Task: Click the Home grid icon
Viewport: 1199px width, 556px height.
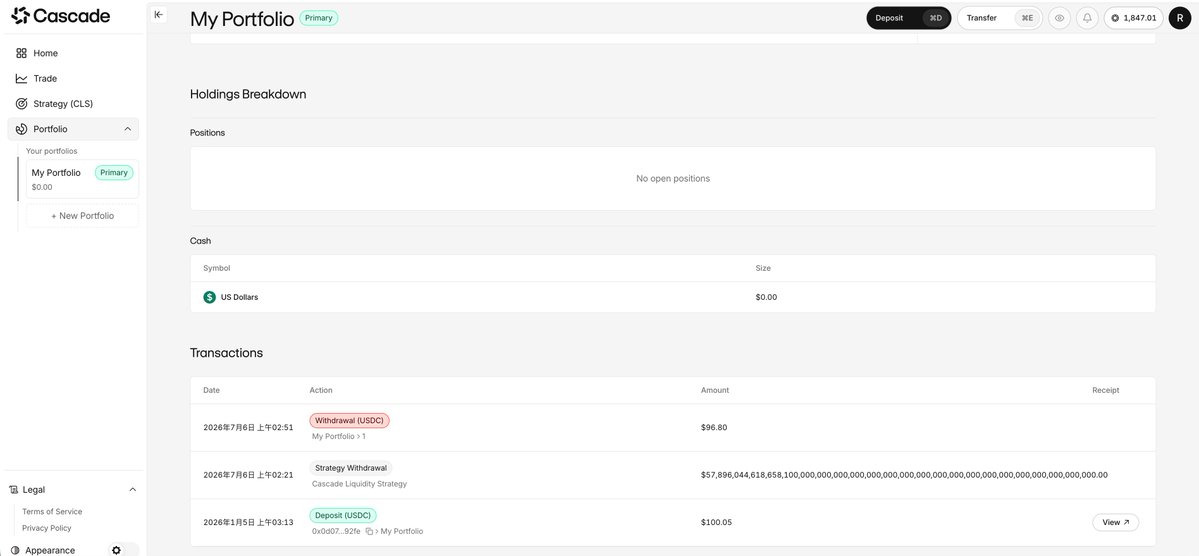Action: (x=21, y=54)
